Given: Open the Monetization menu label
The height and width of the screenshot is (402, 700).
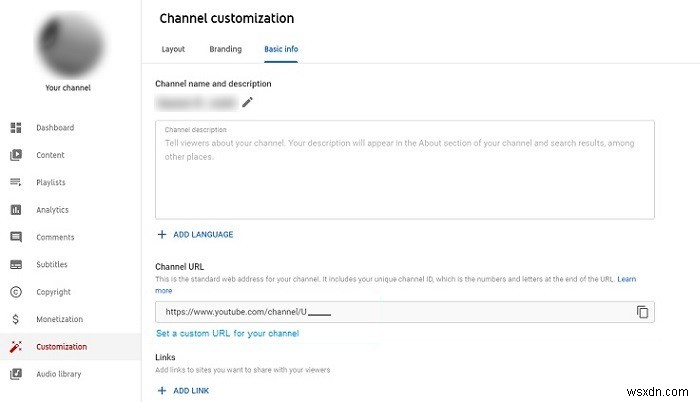Looking at the screenshot, I should (60, 319).
